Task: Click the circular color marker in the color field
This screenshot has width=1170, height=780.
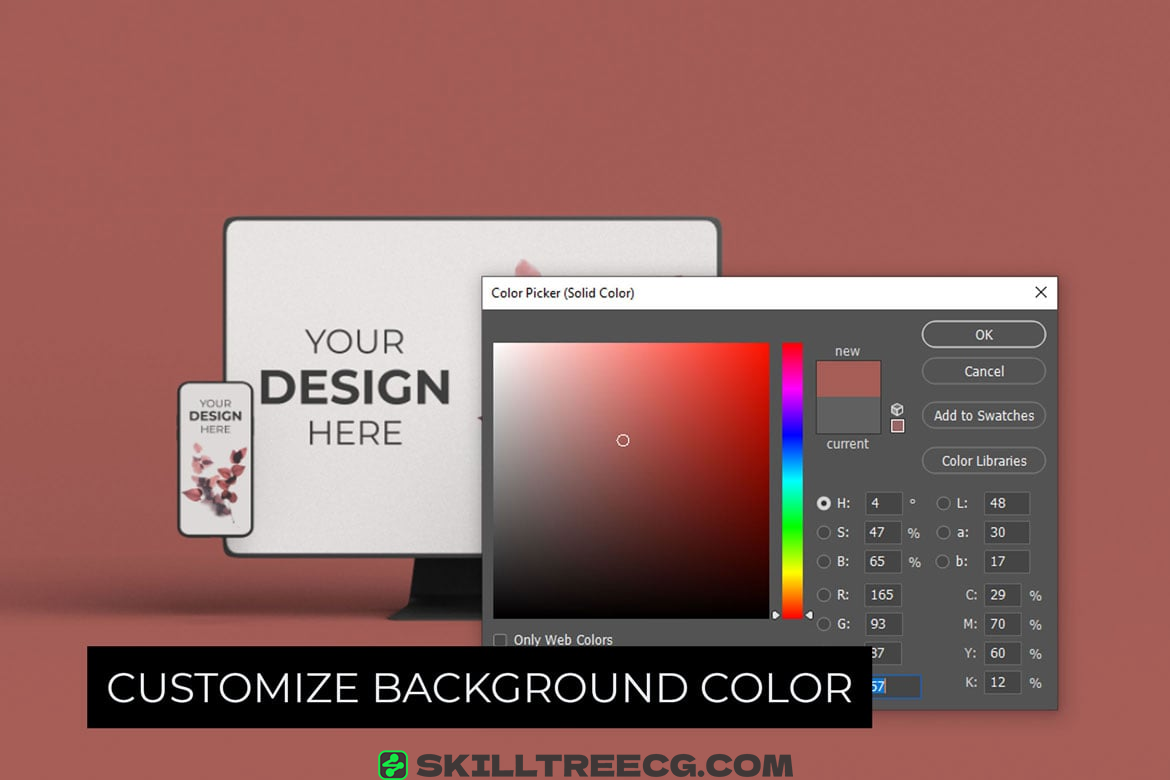Action: pyautogui.click(x=623, y=440)
